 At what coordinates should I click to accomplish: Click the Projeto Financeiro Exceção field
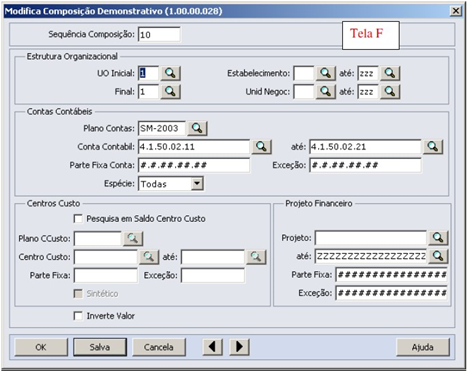[x=391, y=293]
